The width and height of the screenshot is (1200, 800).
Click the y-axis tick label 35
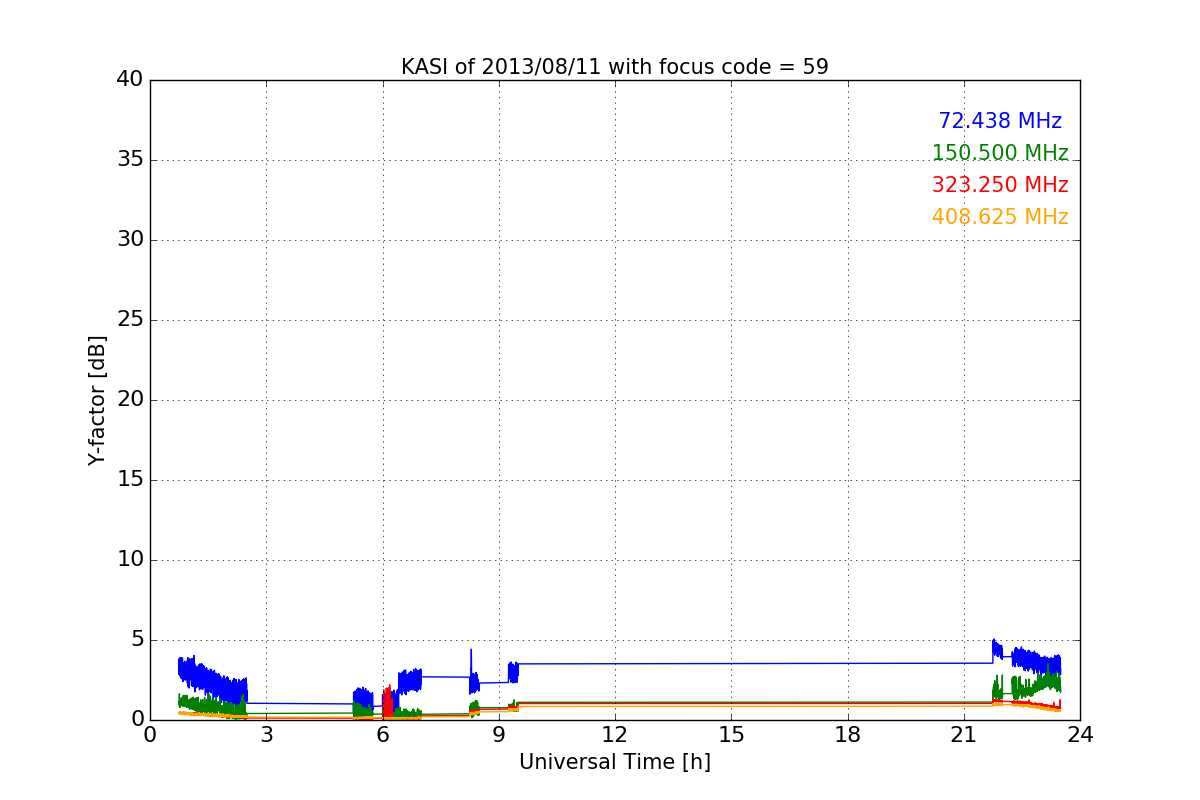point(130,160)
